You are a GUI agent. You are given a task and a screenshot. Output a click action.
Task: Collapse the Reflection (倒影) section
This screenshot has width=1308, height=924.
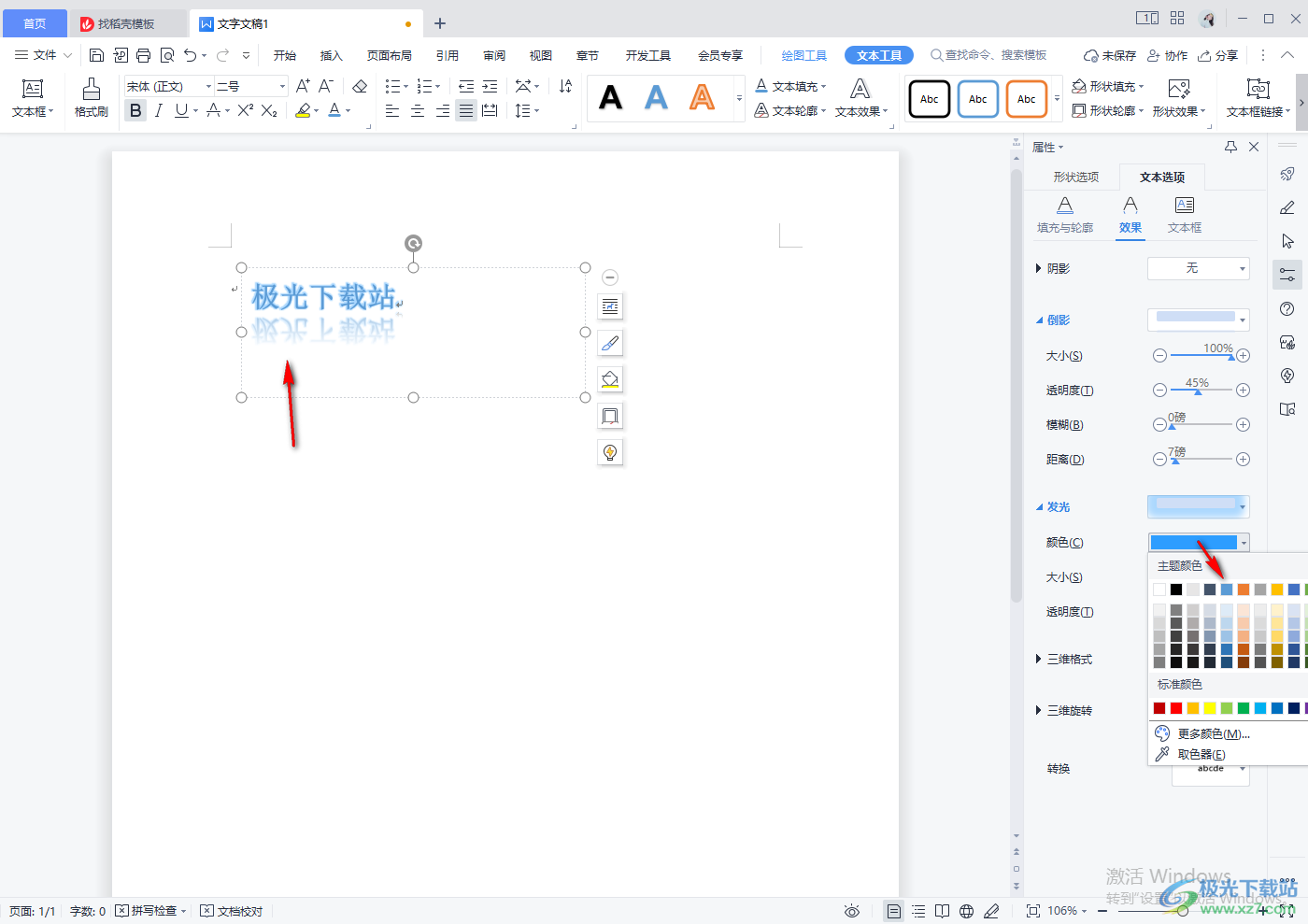point(1040,320)
